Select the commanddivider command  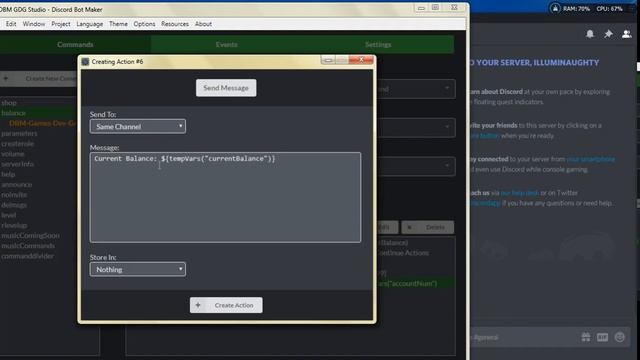[x=27, y=256]
